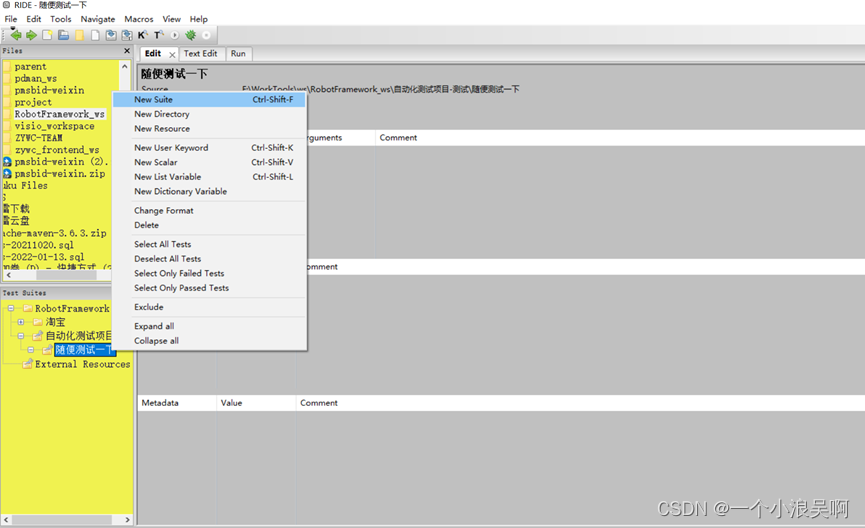This screenshot has width=865, height=528.
Task: Choose New Resource from the context menu
Action: (210, 129)
